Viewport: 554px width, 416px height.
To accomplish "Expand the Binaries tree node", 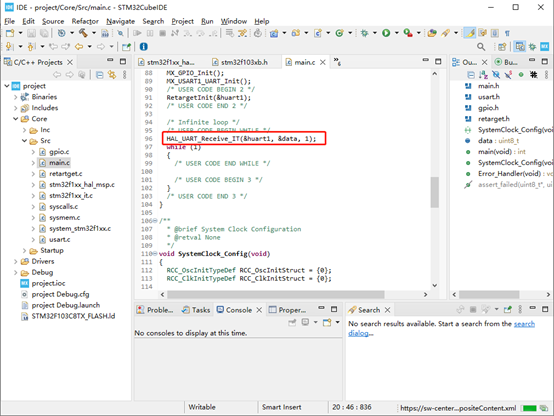I will tap(16, 97).
